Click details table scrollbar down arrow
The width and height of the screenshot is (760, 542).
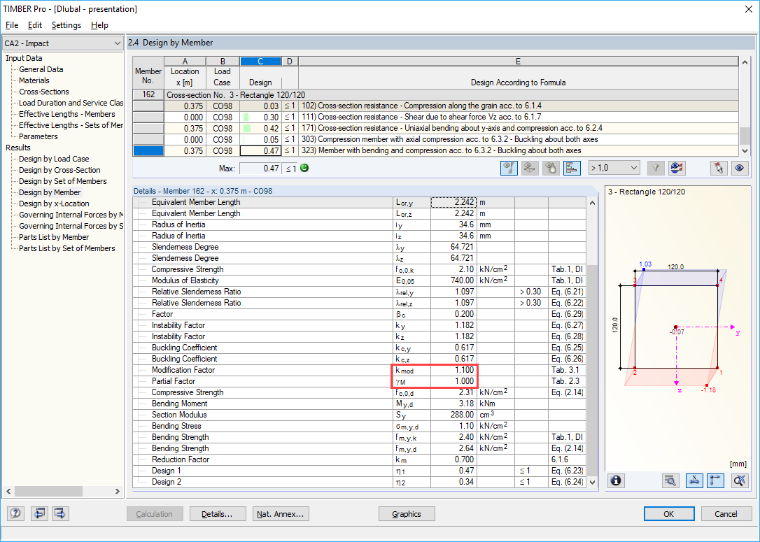pyautogui.click(x=592, y=482)
